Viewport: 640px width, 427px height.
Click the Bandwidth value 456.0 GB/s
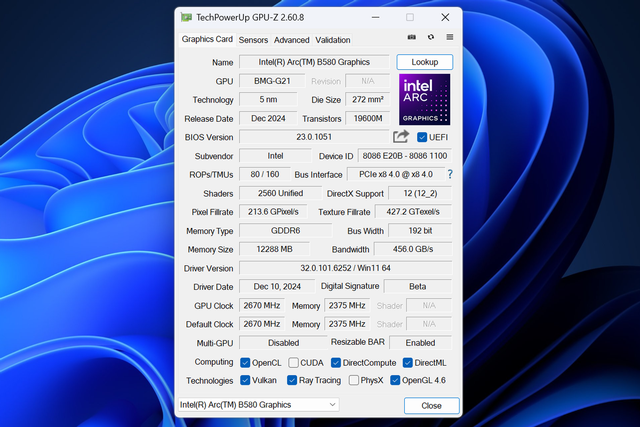[413, 249]
